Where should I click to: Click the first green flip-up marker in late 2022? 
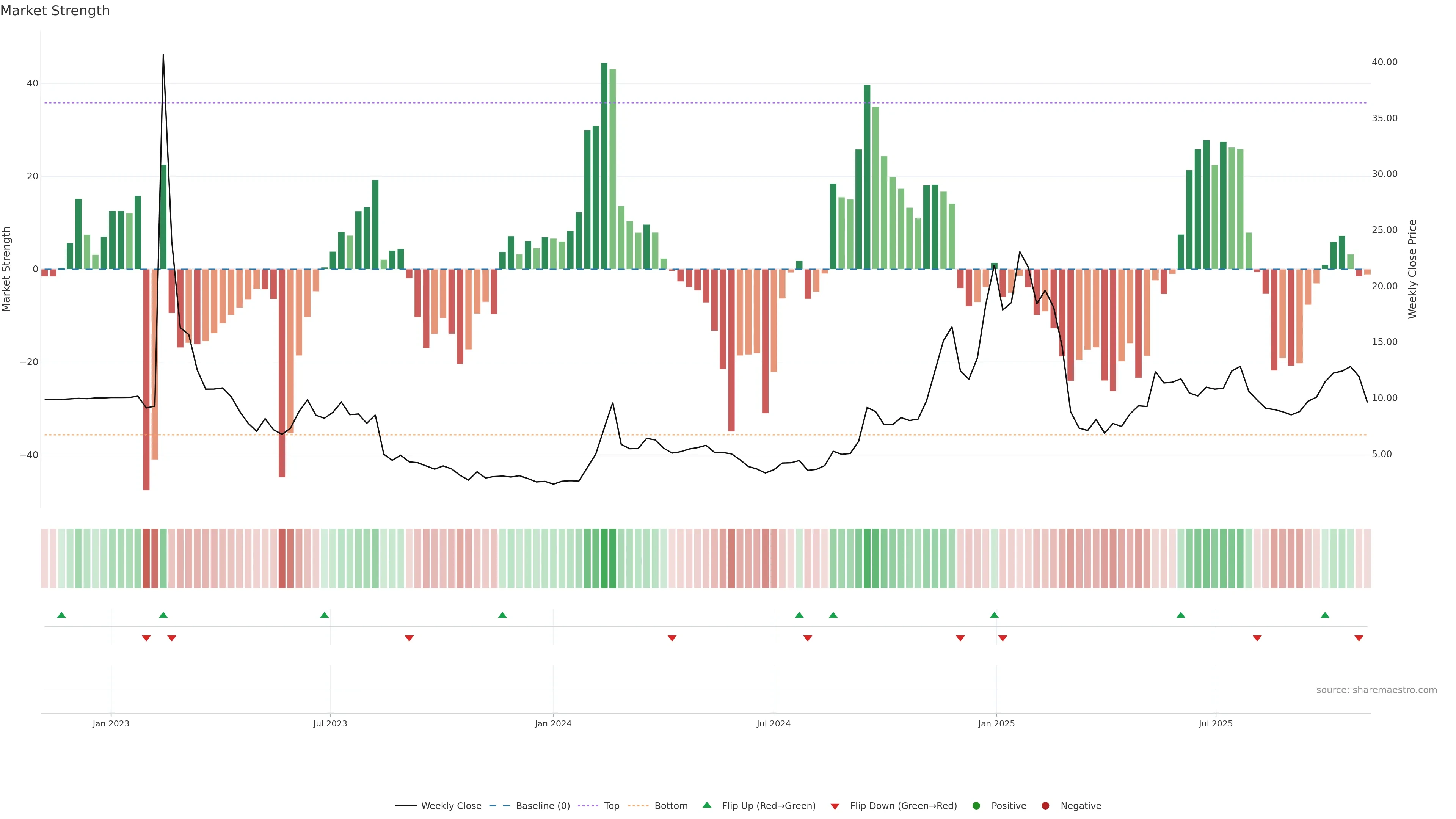(x=61, y=615)
